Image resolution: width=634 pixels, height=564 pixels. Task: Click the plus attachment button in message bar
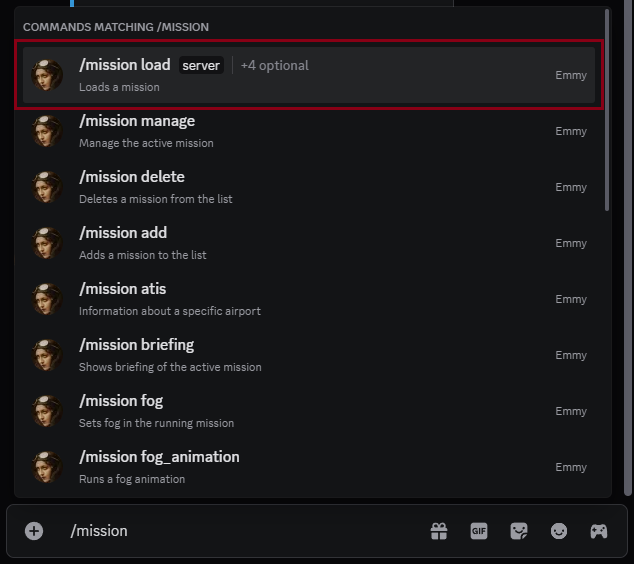tap(34, 531)
